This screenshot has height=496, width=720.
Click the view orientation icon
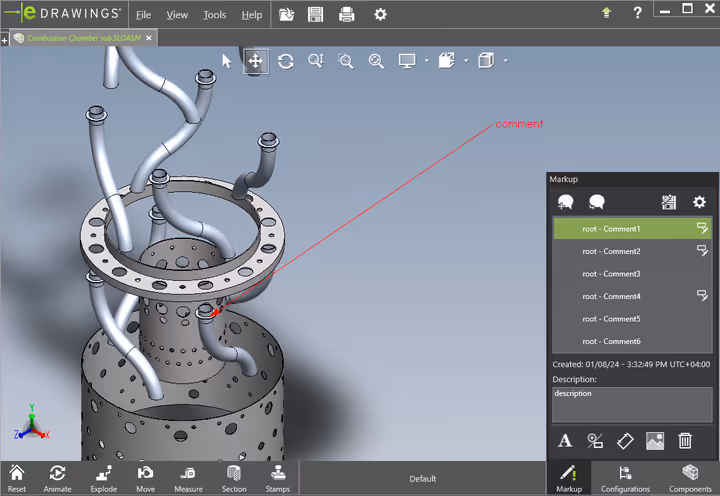tap(446, 61)
